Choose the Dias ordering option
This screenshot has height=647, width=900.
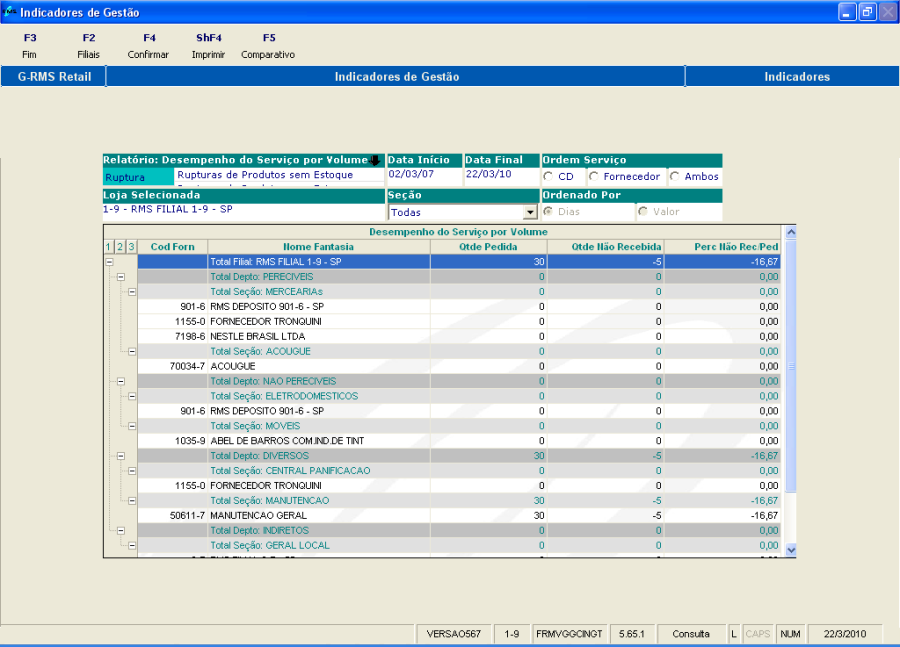549,211
